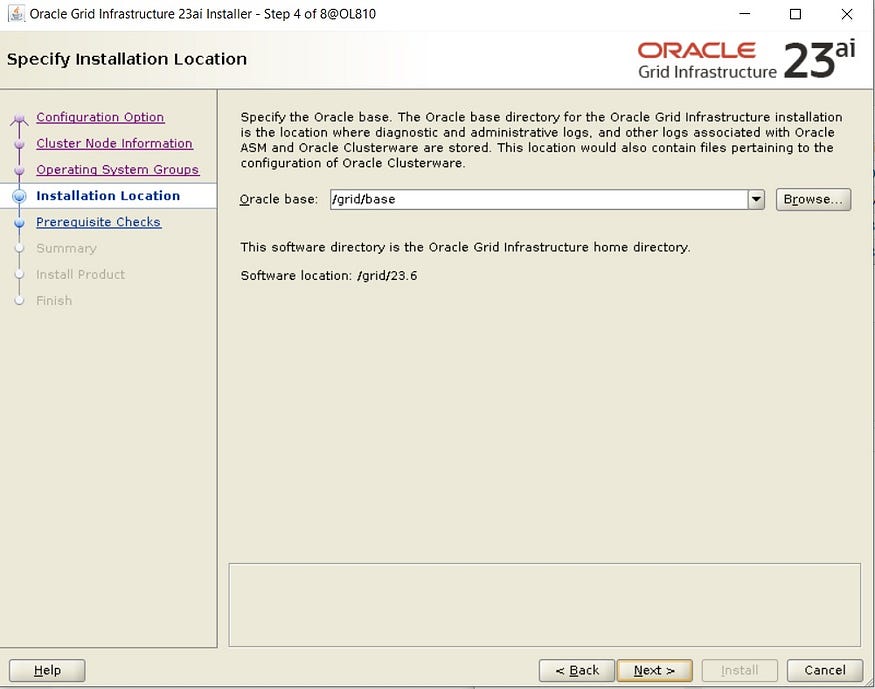Select Installation Location step

click(108, 196)
